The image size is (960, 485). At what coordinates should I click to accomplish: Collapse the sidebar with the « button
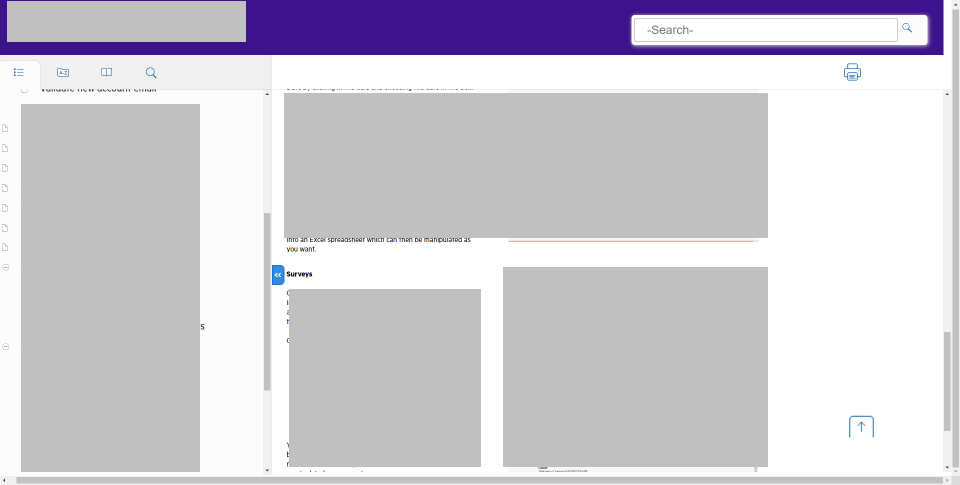278,275
